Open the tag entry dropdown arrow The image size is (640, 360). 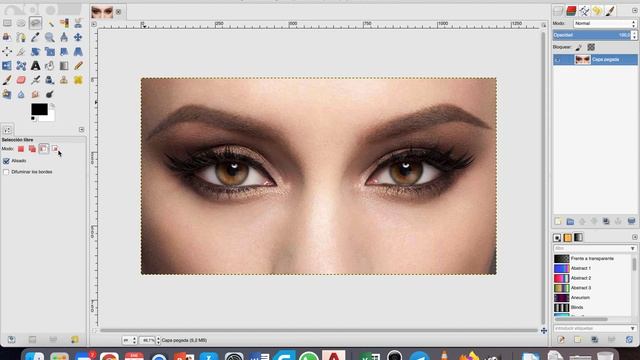[633, 328]
